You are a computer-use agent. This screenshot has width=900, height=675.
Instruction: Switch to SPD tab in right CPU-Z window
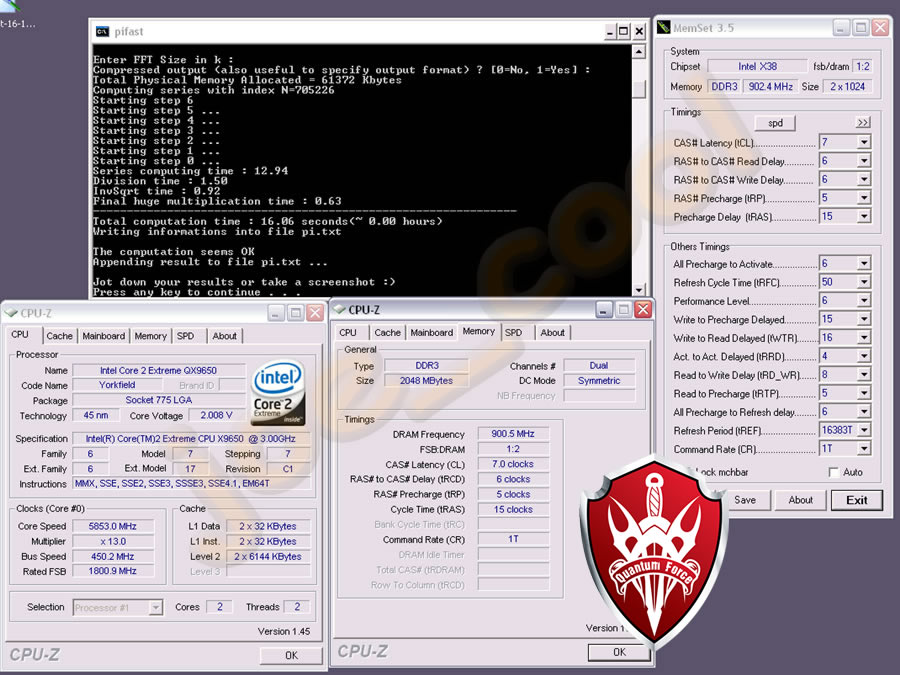(x=514, y=332)
